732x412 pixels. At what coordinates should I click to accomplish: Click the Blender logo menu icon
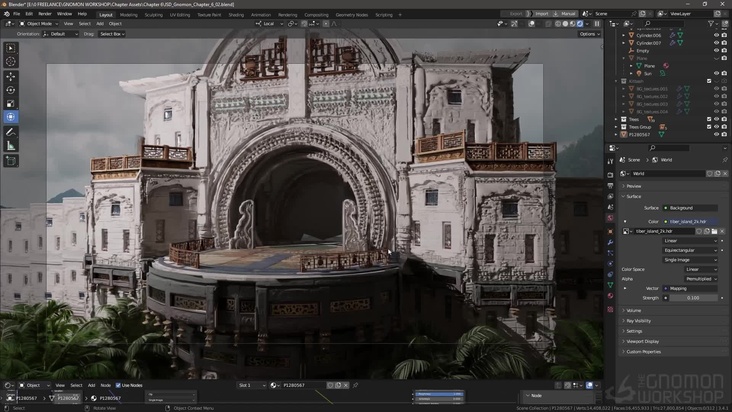click(7, 14)
